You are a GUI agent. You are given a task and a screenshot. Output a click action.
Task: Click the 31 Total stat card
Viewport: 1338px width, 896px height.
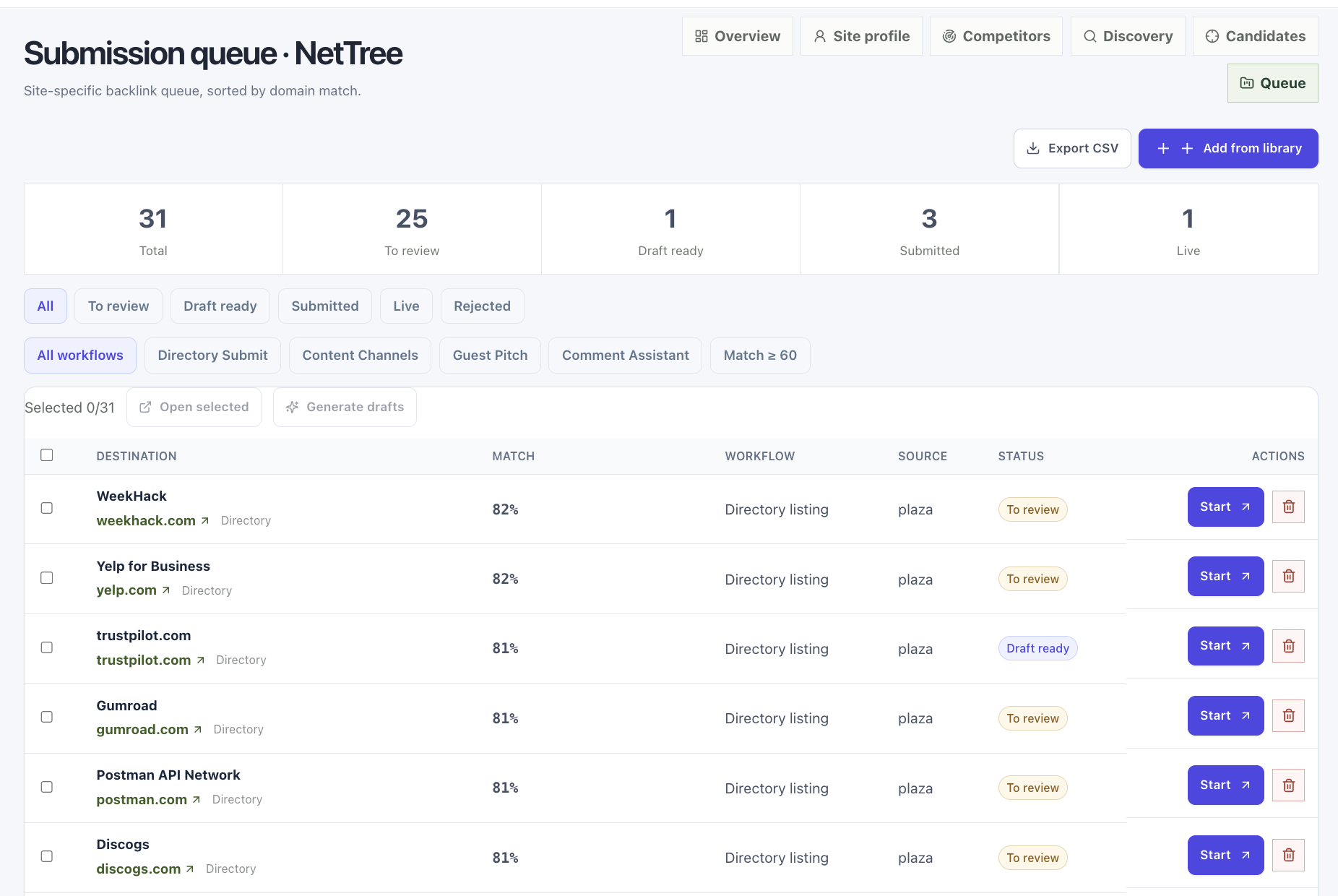153,229
